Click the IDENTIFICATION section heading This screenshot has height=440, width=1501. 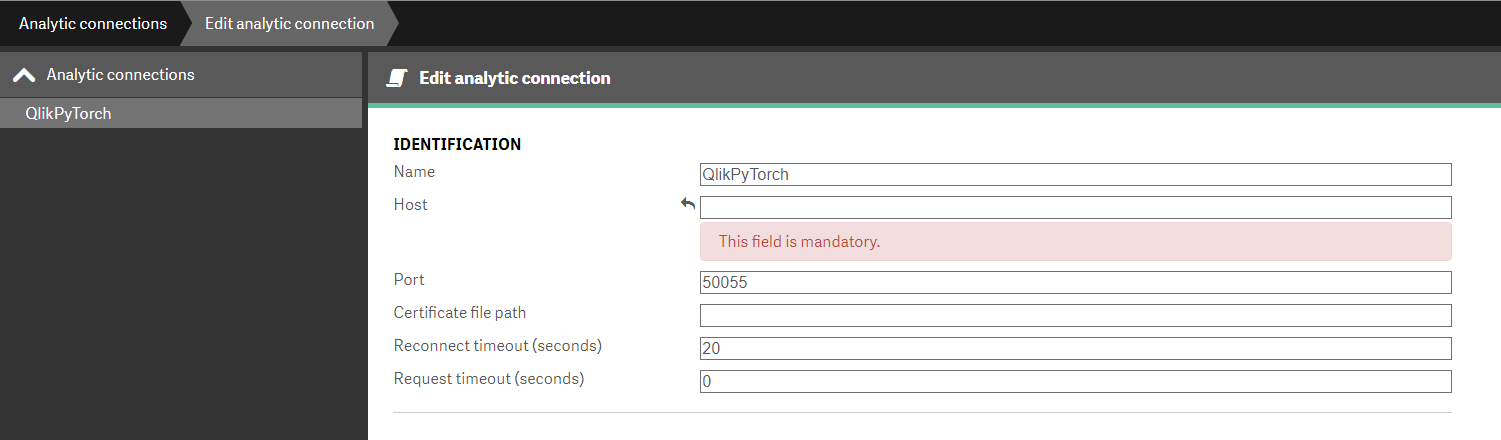(x=457, y=144)
